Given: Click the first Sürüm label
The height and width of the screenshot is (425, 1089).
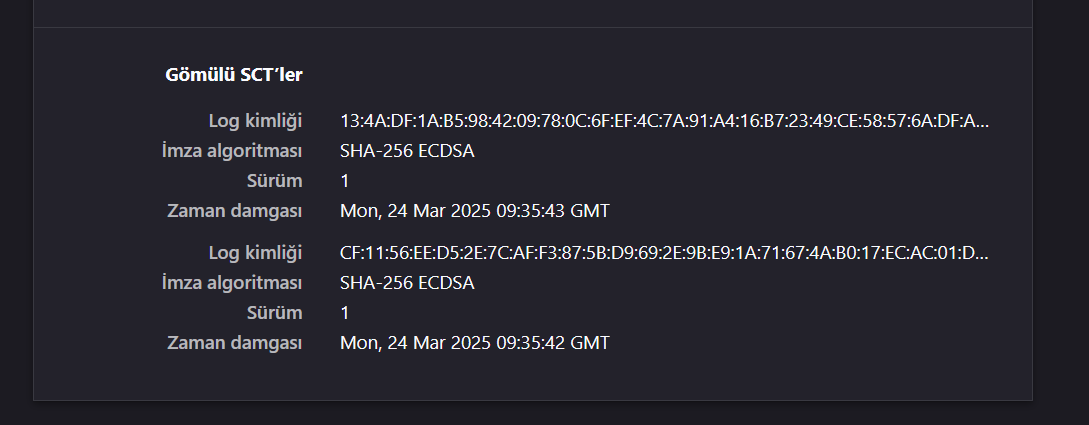Looking at the screenshot, I should 275,181.
